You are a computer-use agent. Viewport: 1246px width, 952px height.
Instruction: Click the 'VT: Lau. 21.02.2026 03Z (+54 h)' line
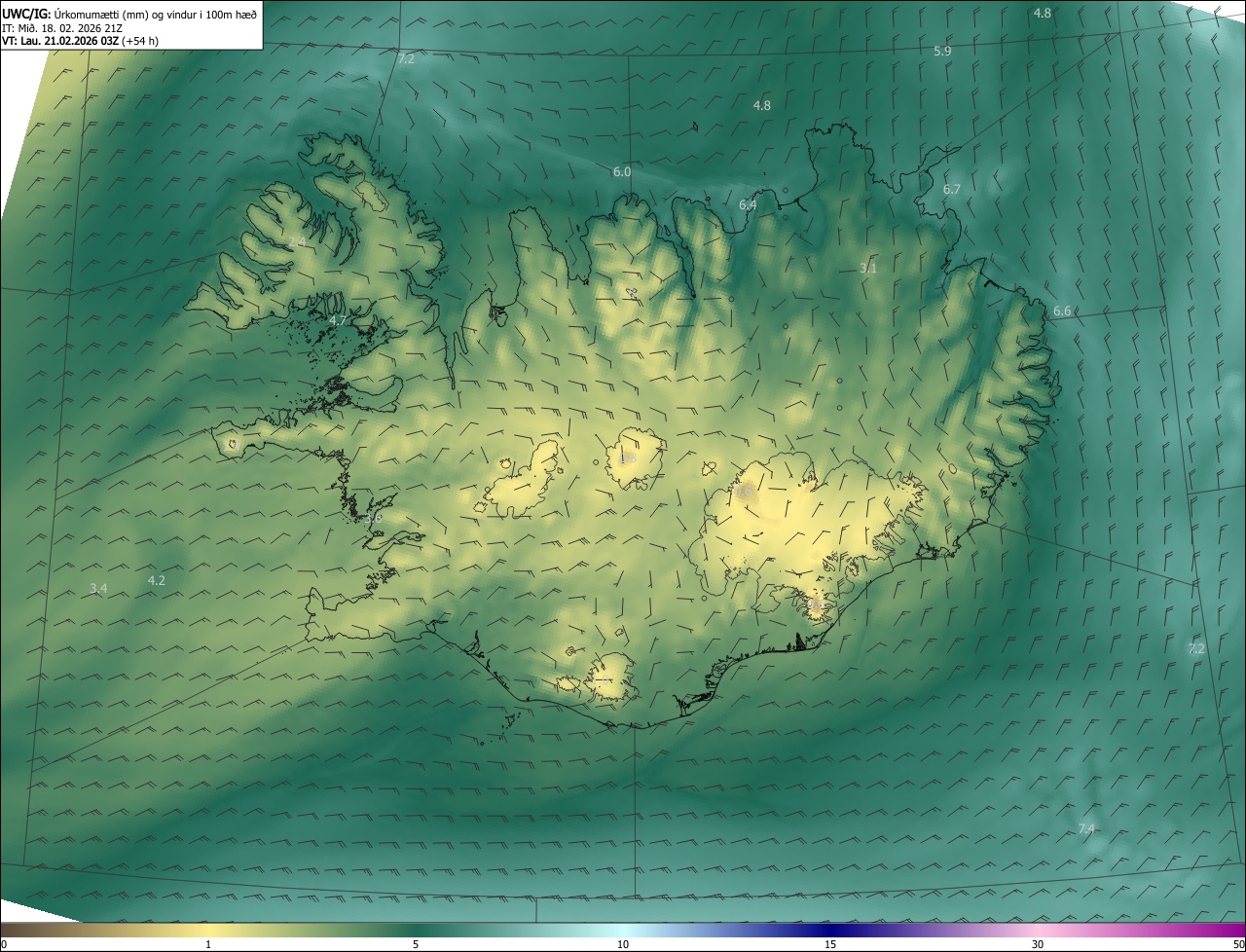[80, 41]
